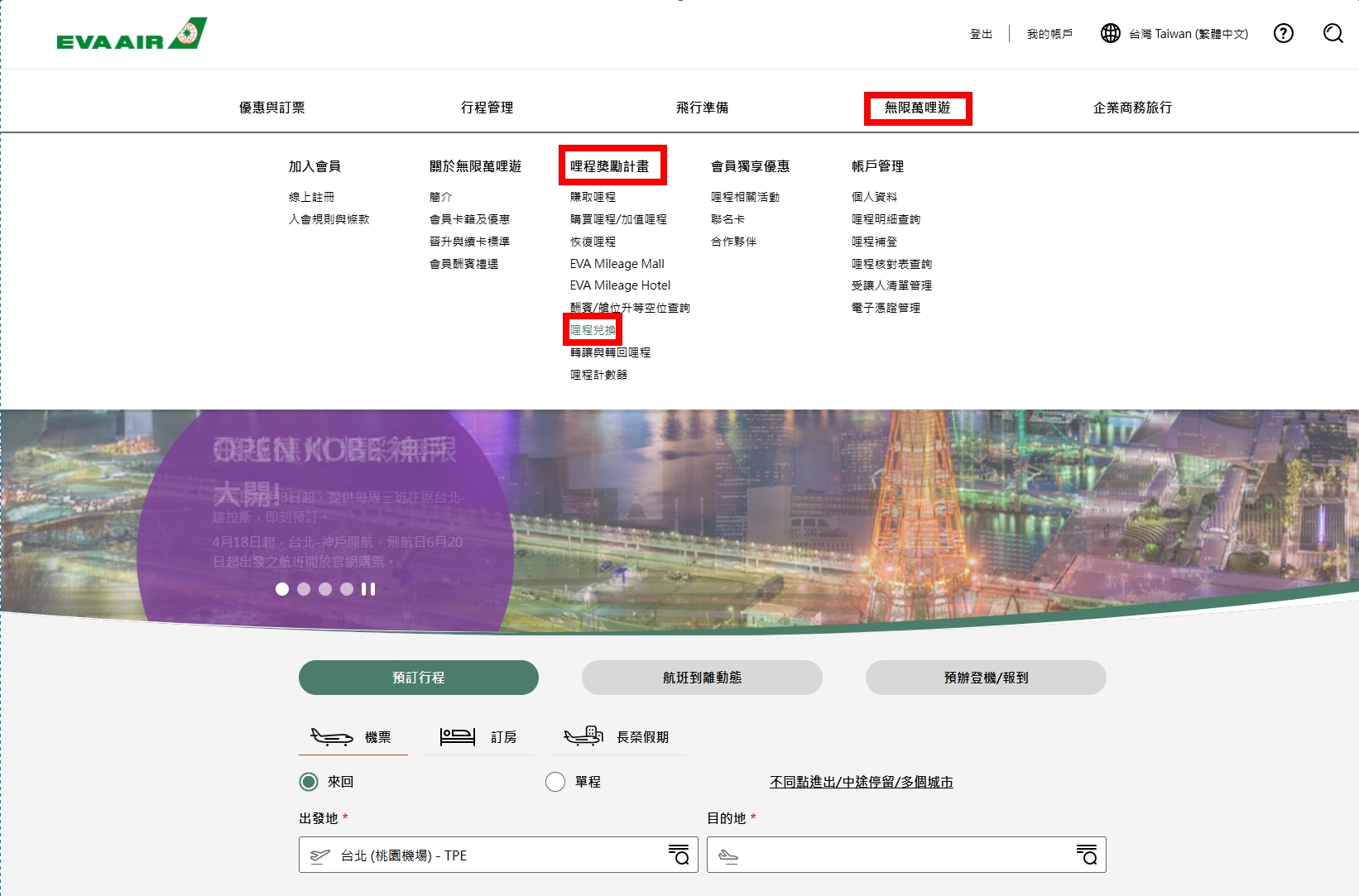The width and height of the screenshot is (1359, 896).
Task: Expand the 行程管理 main menu
Action: tap(487, 108)
